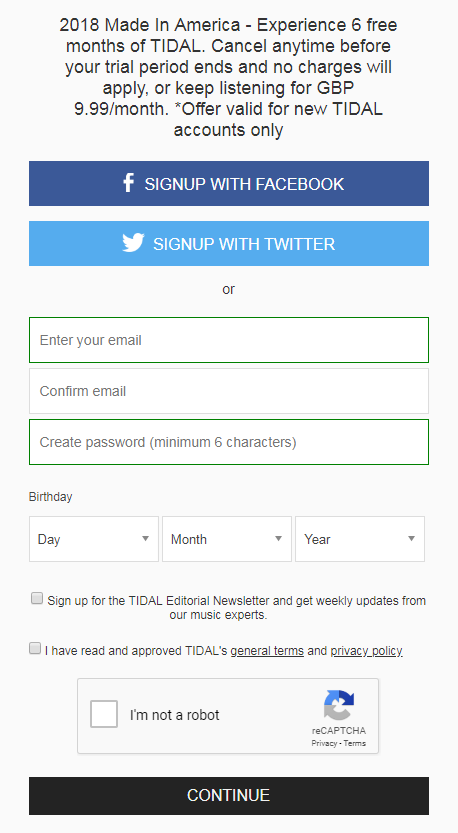This screenshot has height=833, width=458.
Task: Open the Day dropdown
Action: 94,539
